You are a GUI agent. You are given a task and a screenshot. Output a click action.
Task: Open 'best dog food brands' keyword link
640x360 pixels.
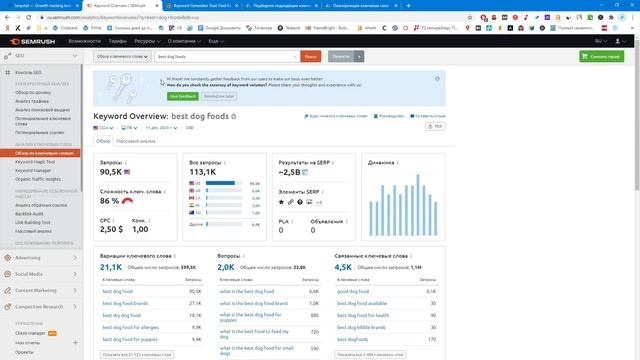[125, 303]
